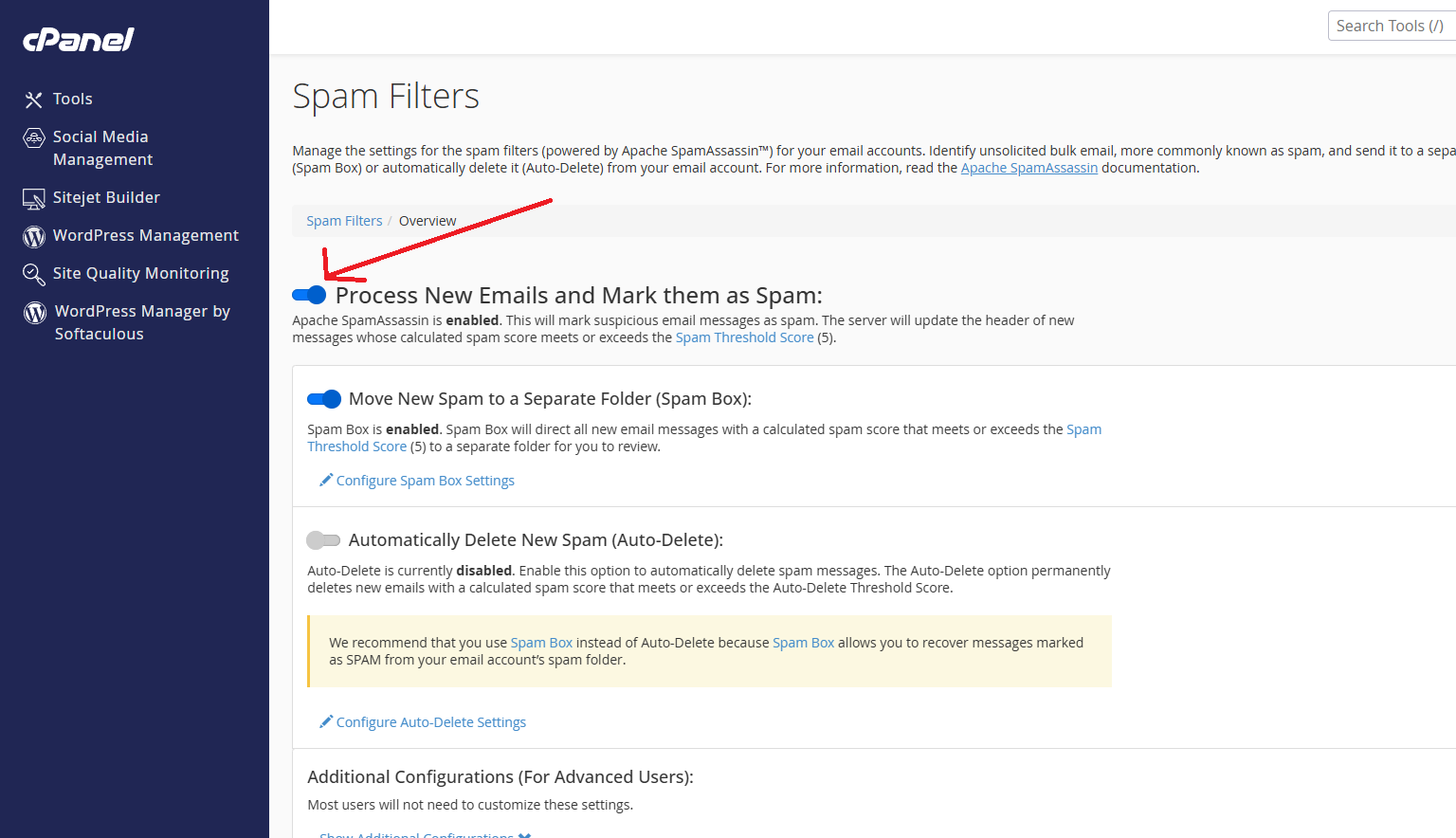Click first Spam Box link in recommendation notice
This screenshot has height=838, width=1456.
(x=541, y=643)
